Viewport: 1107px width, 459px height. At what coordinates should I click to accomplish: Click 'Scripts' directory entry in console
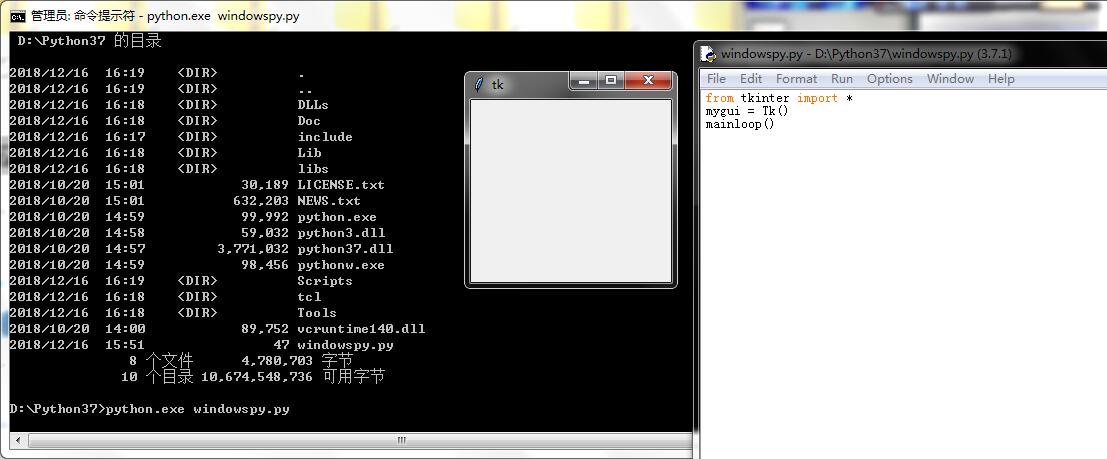[325, 281]
